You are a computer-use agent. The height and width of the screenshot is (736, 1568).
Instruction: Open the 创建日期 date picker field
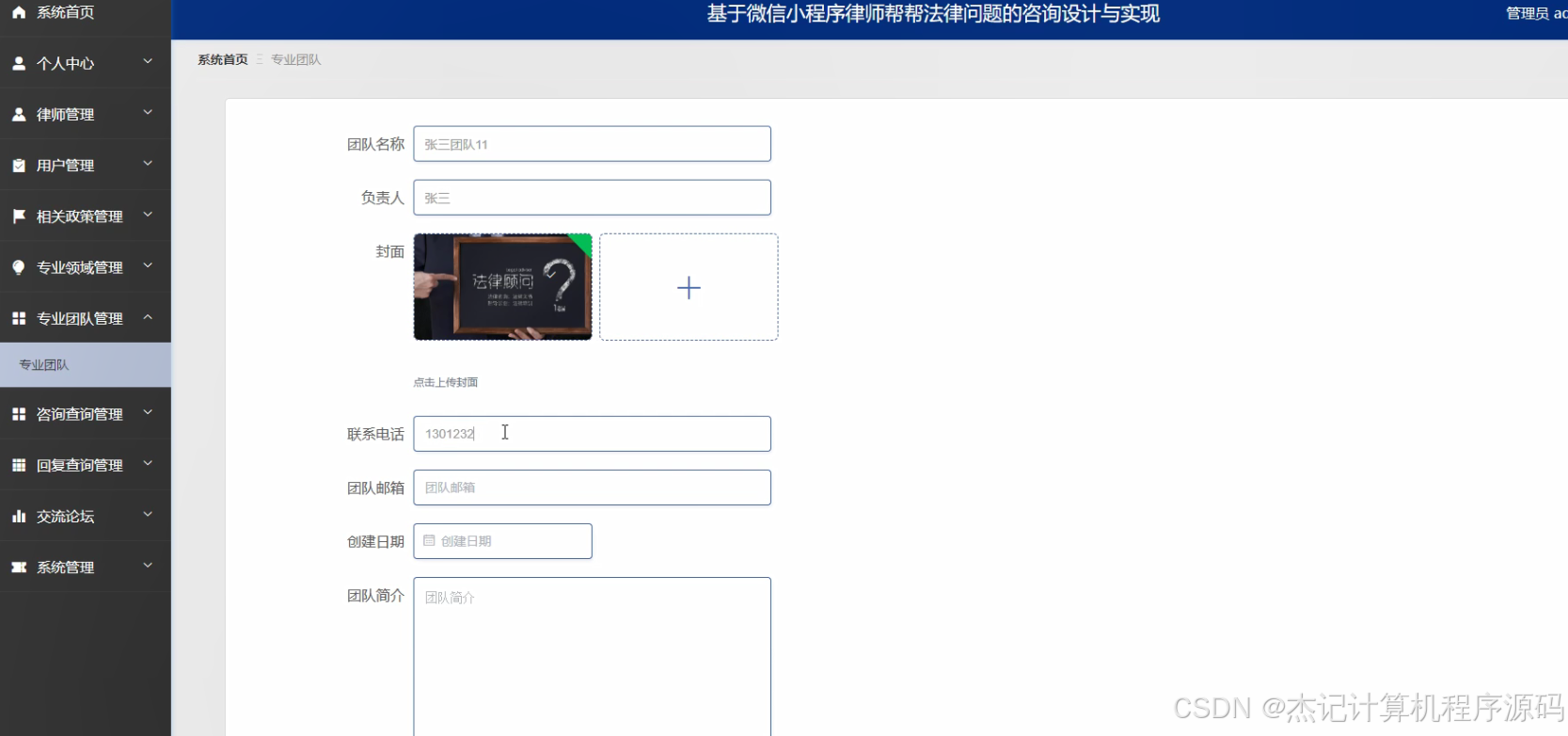pyautogui.click(x=503, y=541)
